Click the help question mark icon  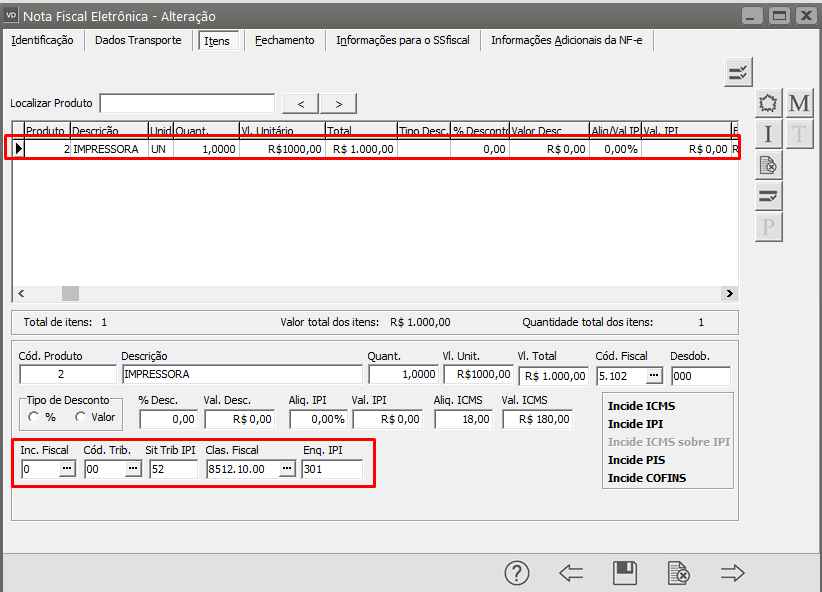516,573
